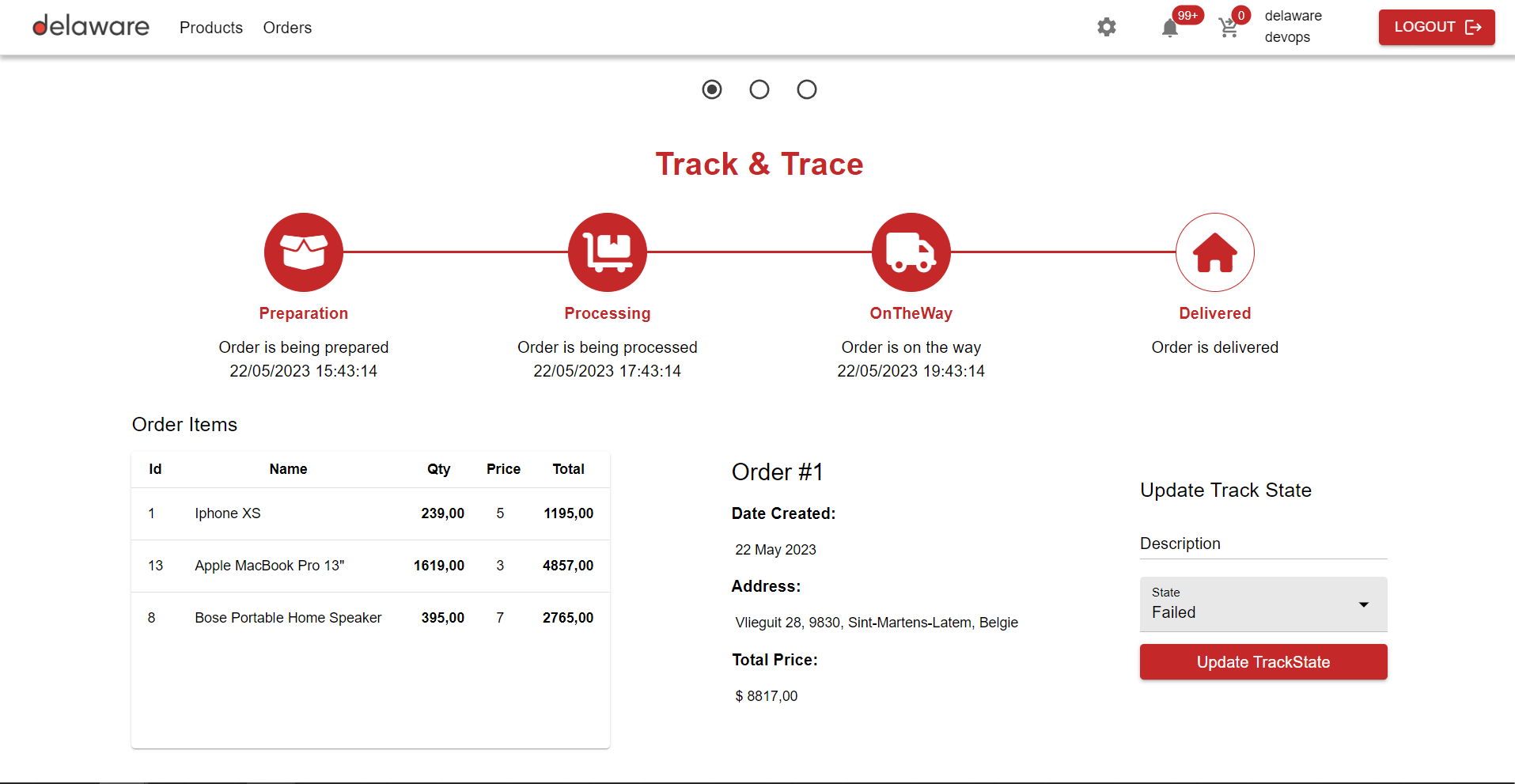Screen dimensions: 1515x784
Task: Click the delaware logo
Action: [x=91, y=27]
